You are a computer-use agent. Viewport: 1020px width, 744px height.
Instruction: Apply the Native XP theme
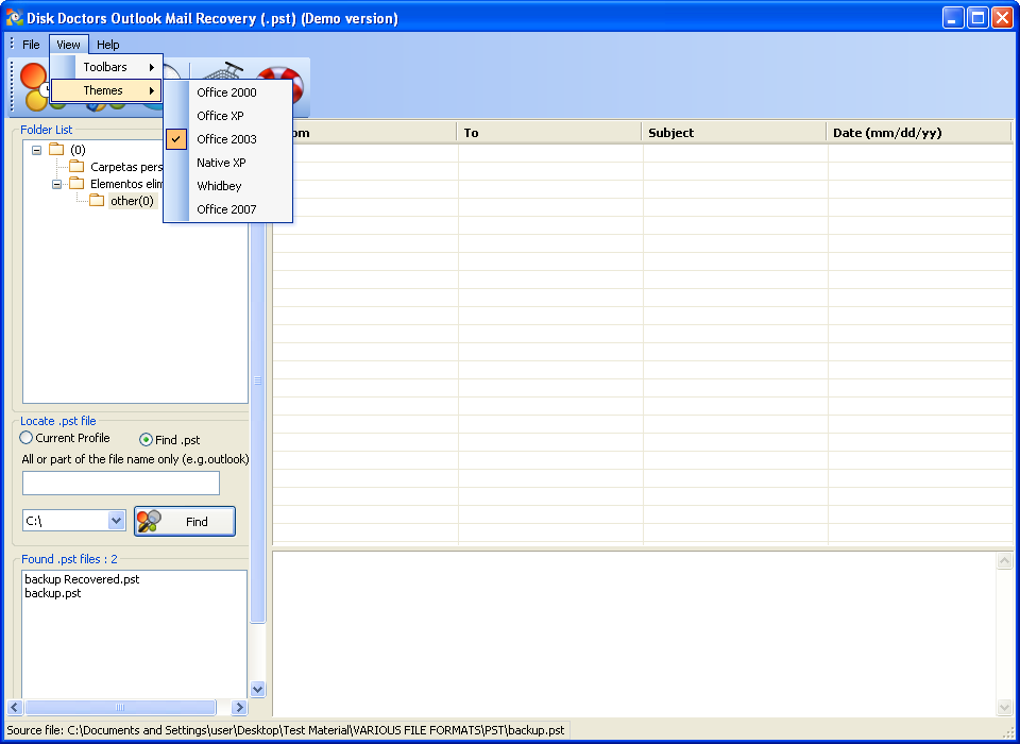[226, 163]
